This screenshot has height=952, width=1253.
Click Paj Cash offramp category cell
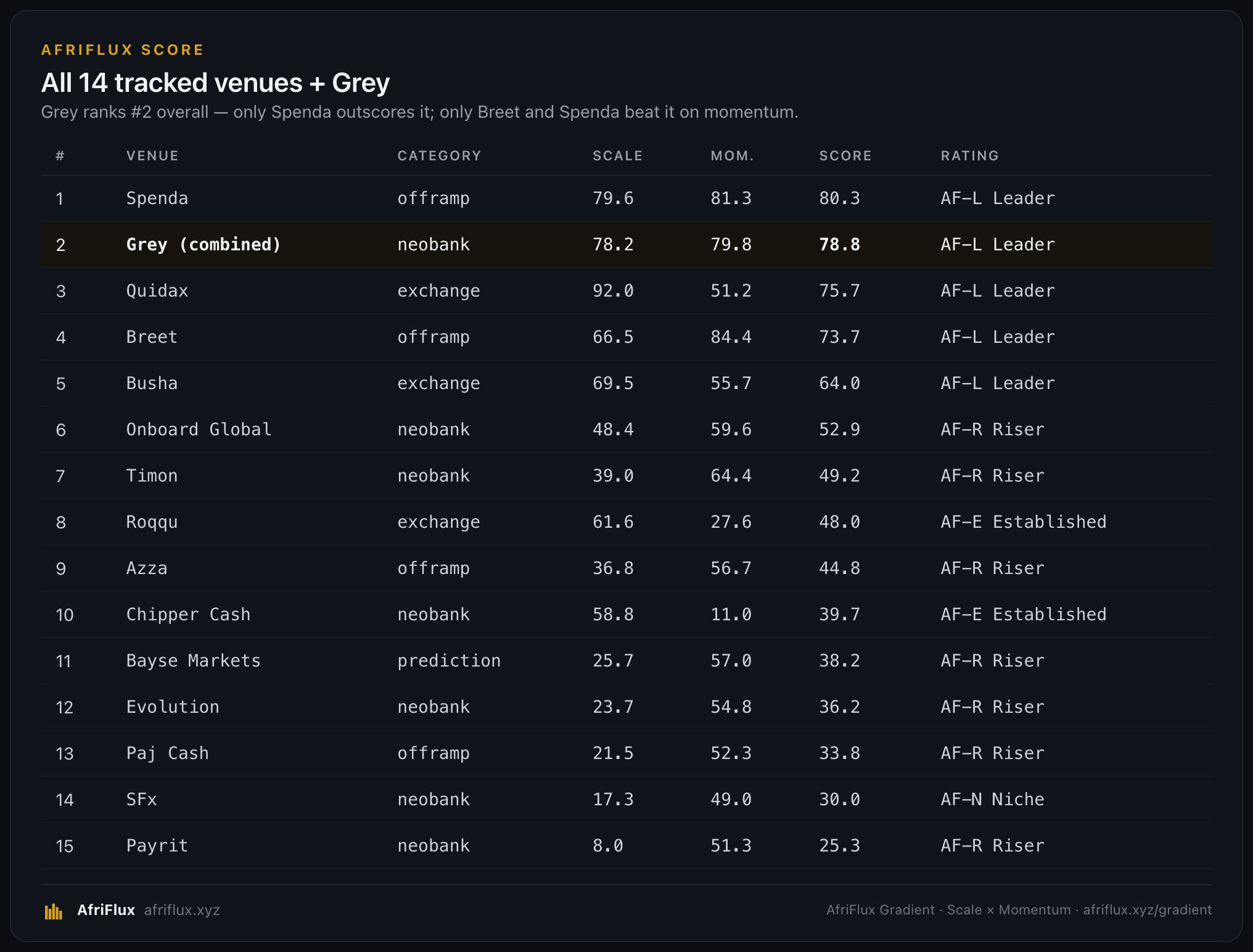click(433, 753)
